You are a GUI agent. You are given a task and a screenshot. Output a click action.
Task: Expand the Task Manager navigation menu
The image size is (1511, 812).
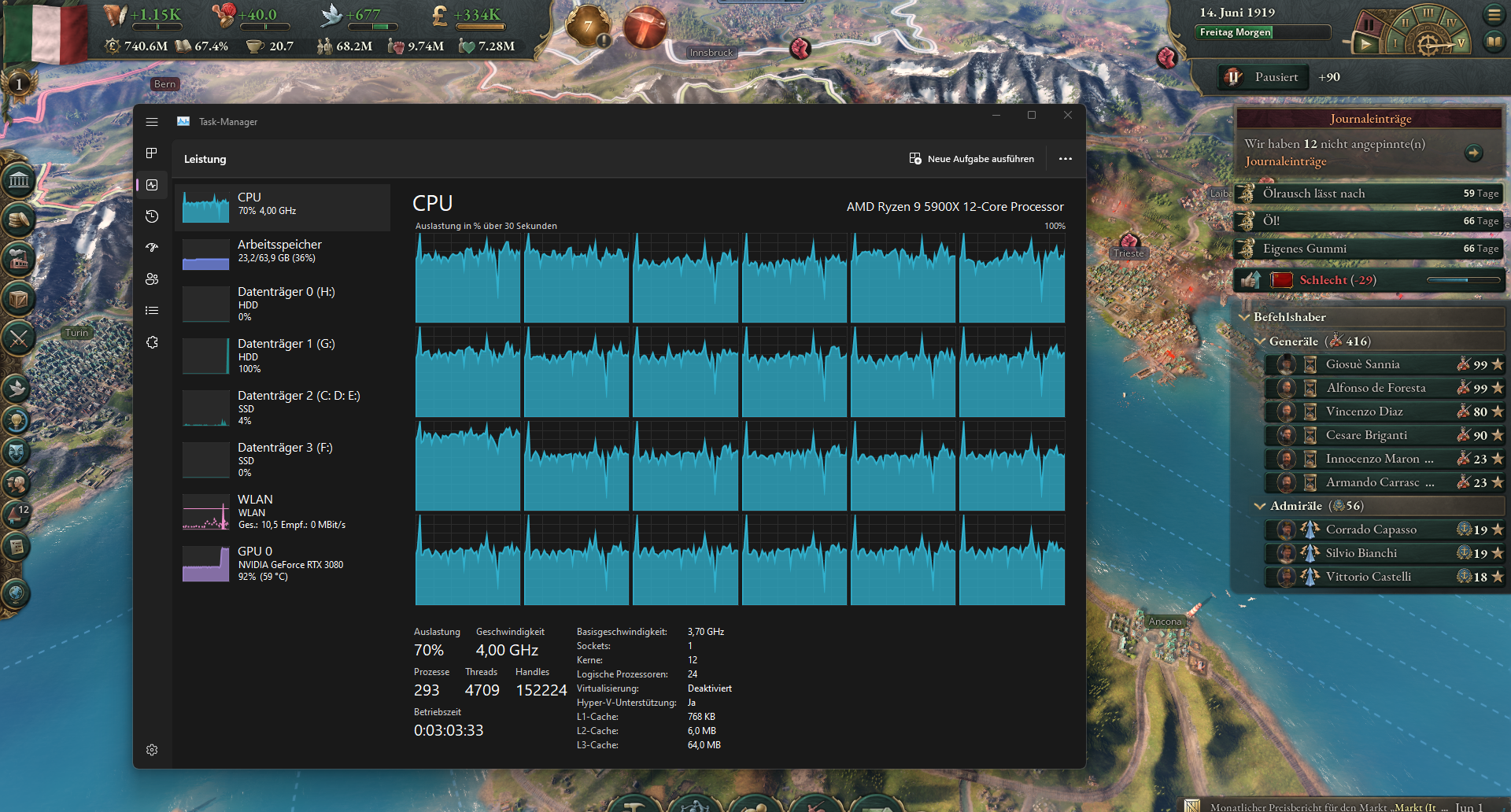152,122
